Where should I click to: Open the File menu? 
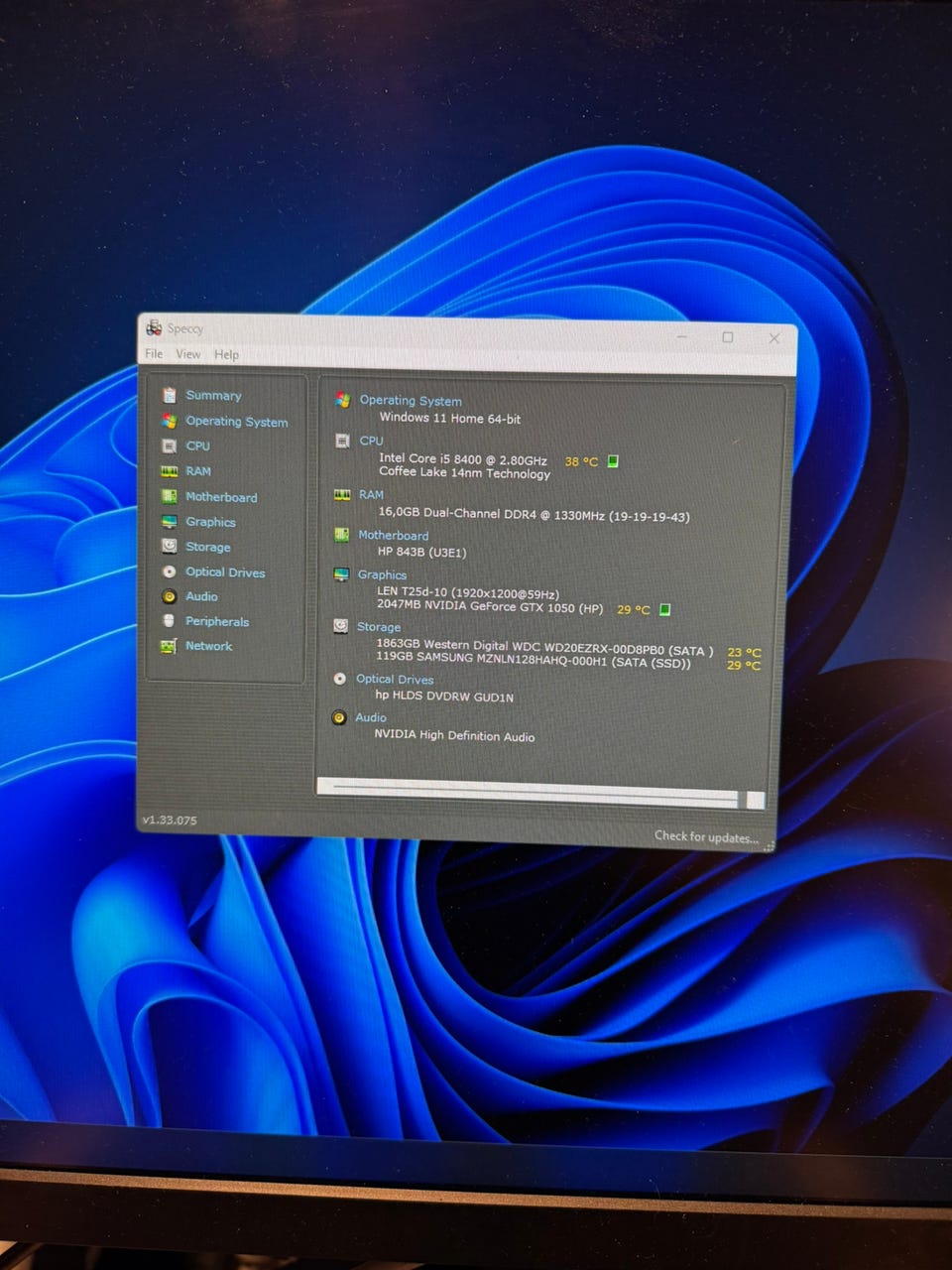[x=154, y=353]
